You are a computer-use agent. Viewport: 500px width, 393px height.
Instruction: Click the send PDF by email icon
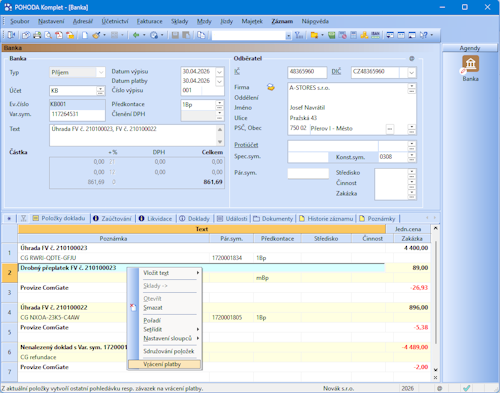70,35
